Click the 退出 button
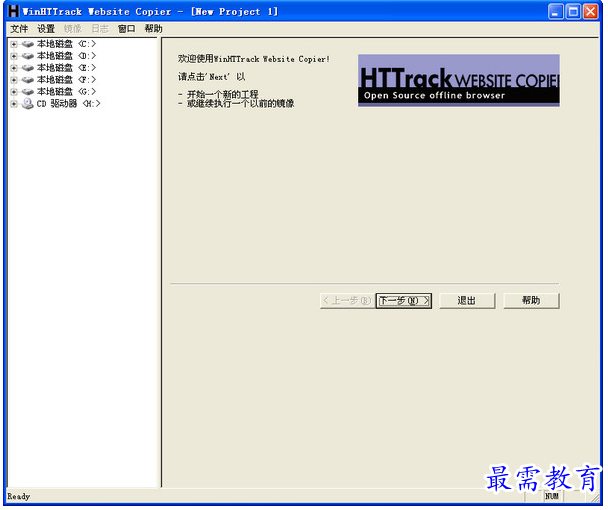 [468, 301]
